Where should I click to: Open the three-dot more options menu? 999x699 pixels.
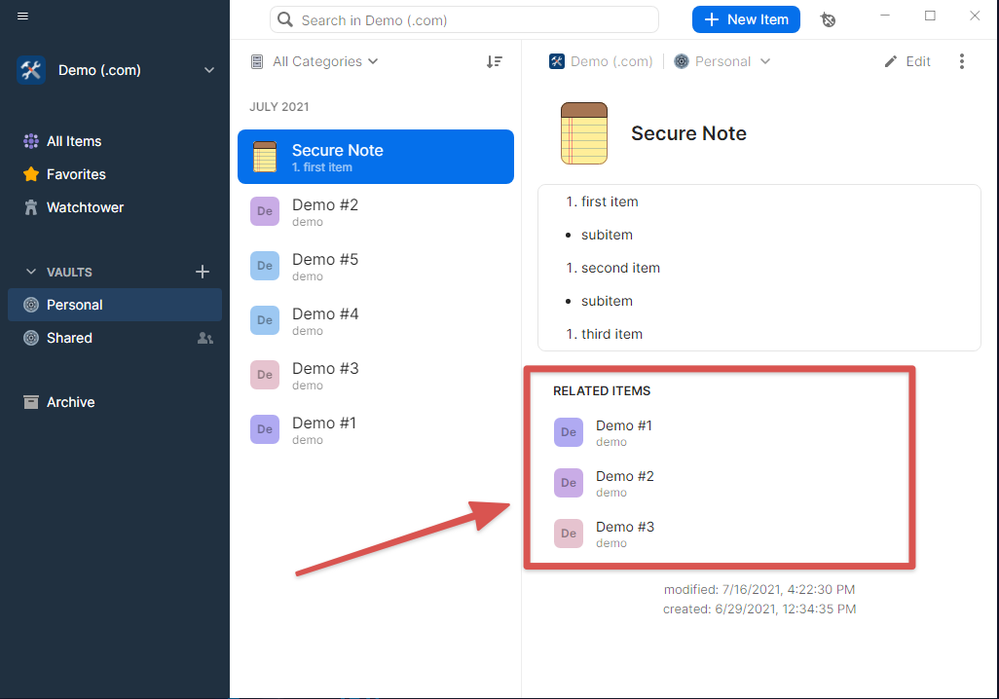click(961, 62)
